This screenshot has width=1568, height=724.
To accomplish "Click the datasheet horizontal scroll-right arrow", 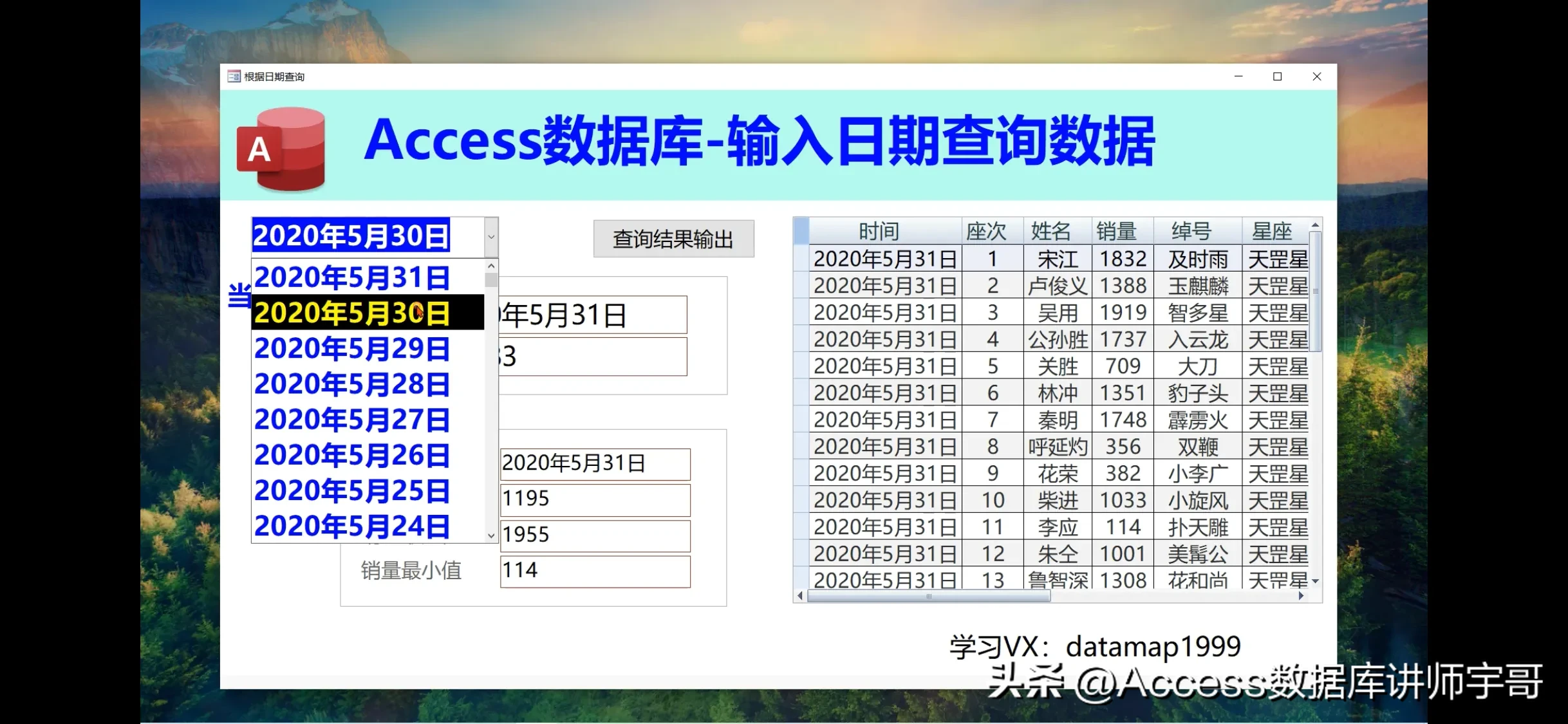I will point(1302,596).
